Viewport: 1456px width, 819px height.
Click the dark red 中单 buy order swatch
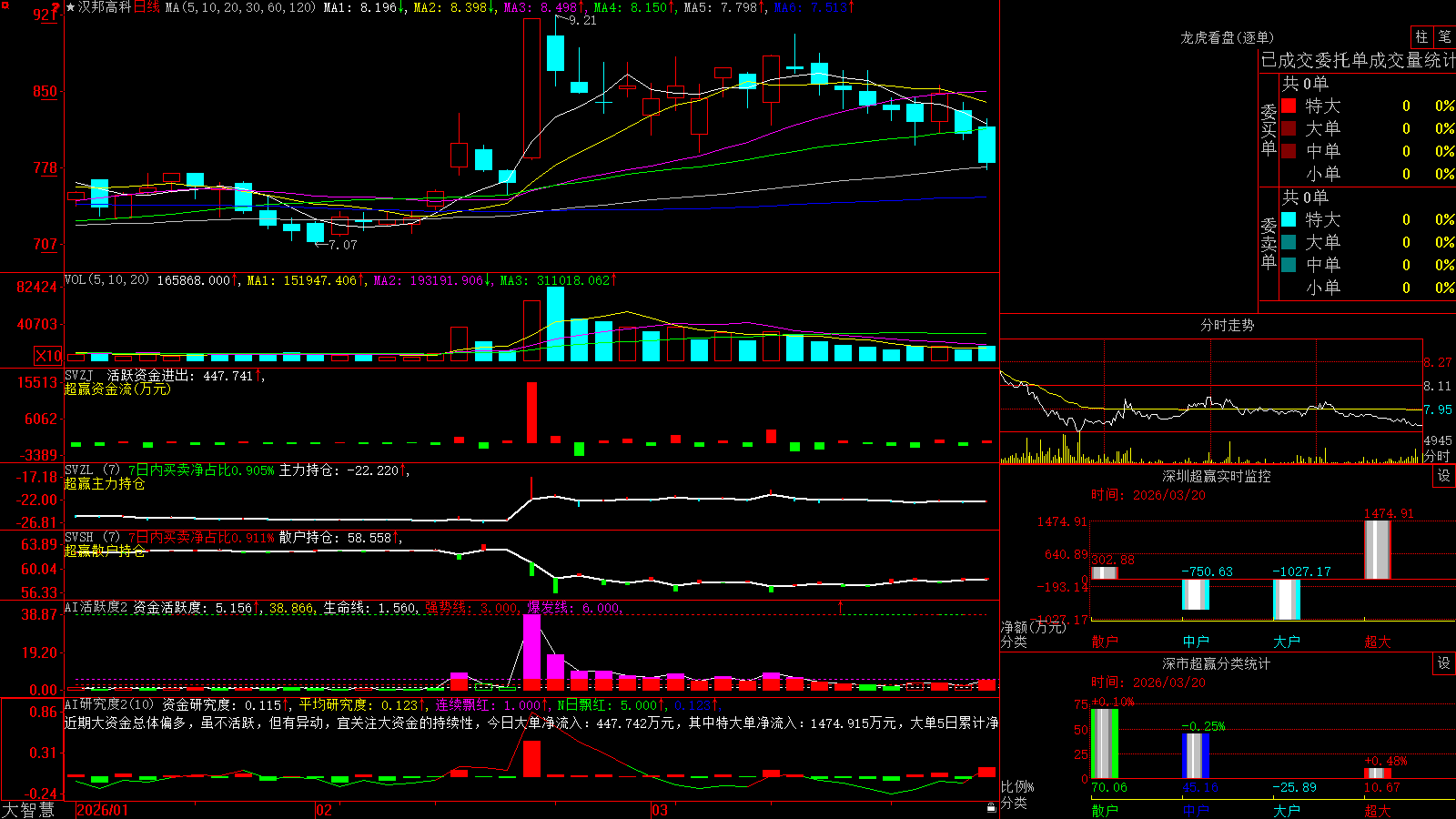[x=1289, y=151]
